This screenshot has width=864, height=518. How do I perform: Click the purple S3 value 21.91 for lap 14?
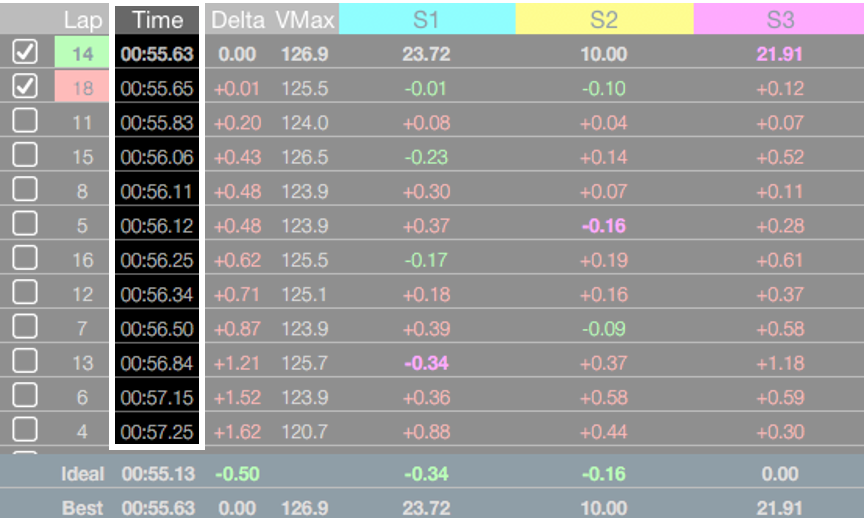pos(779,54)
